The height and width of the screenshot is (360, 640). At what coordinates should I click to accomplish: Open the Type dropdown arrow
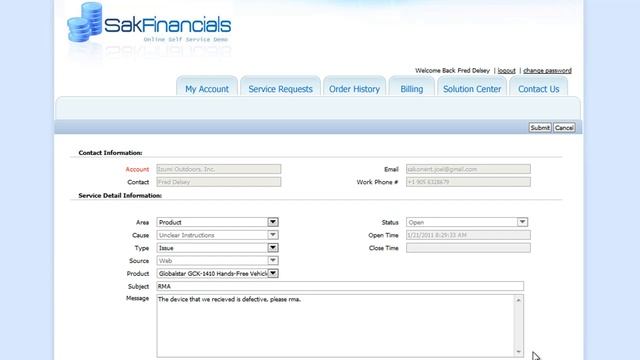coord(273,248)
